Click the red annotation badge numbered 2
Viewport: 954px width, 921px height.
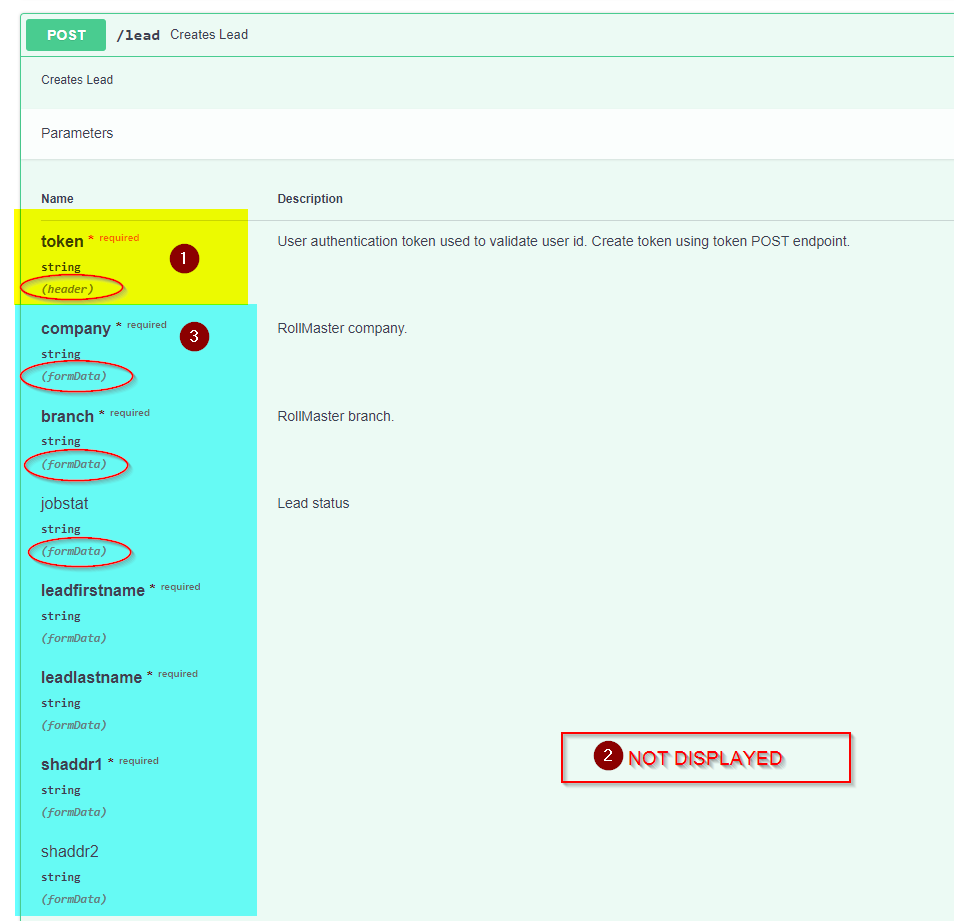pos(607,757)
